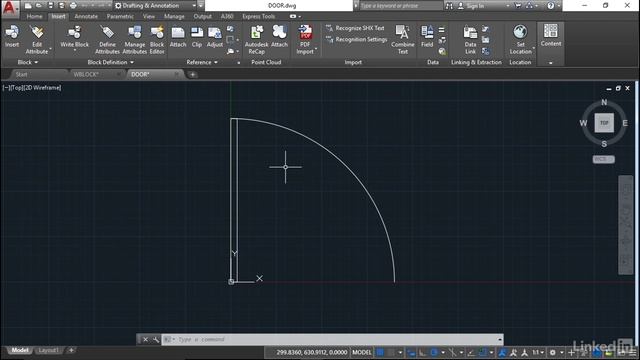Open the Drafting & Annotation workspace dropdown

point(155,6)
